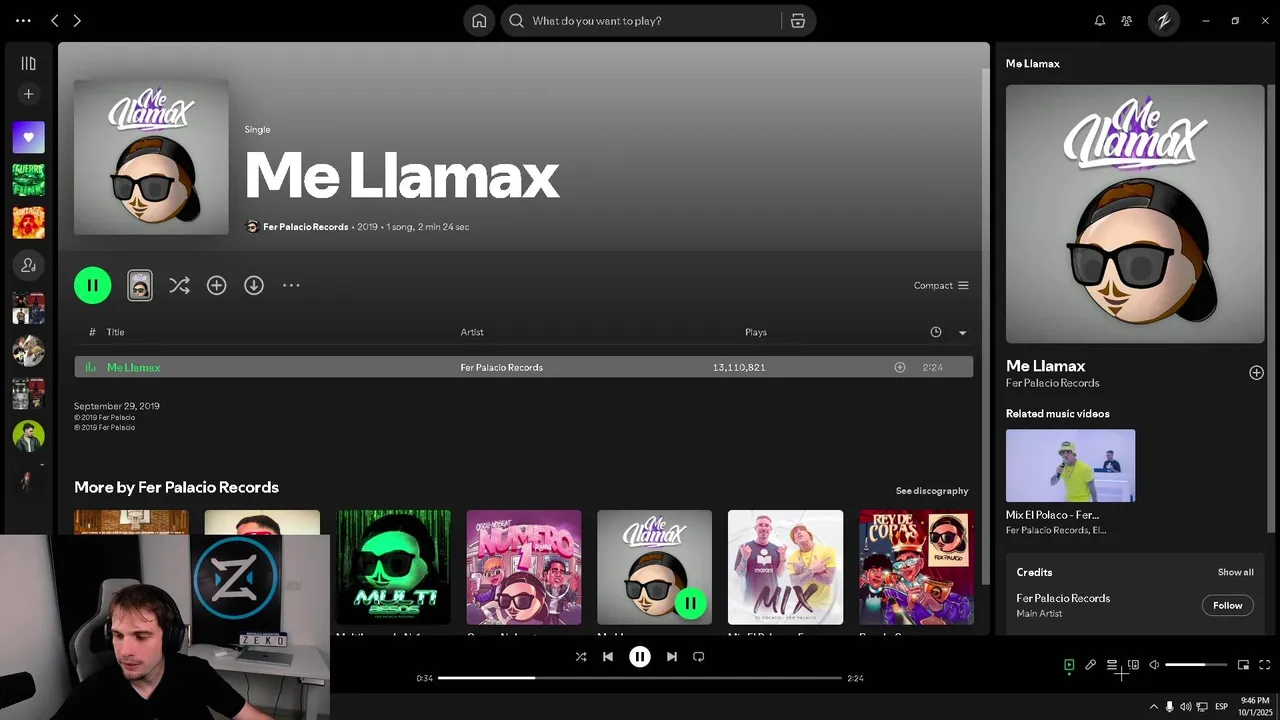Toggle shuffle in the bottom player bar

point(581,657)
